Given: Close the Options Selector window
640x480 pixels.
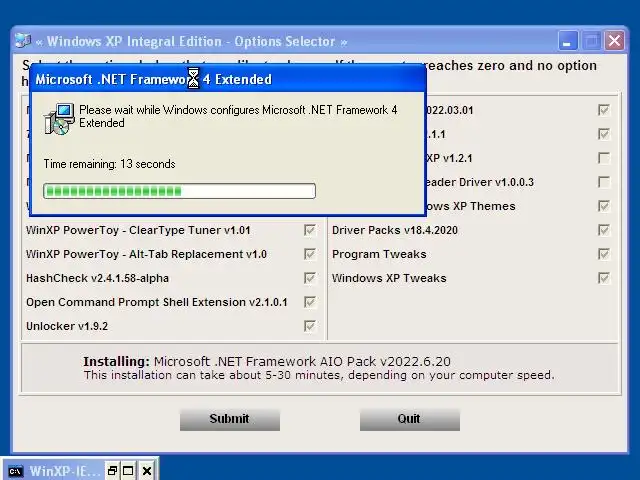Looking at the screenshot, I should pos(614,41).
